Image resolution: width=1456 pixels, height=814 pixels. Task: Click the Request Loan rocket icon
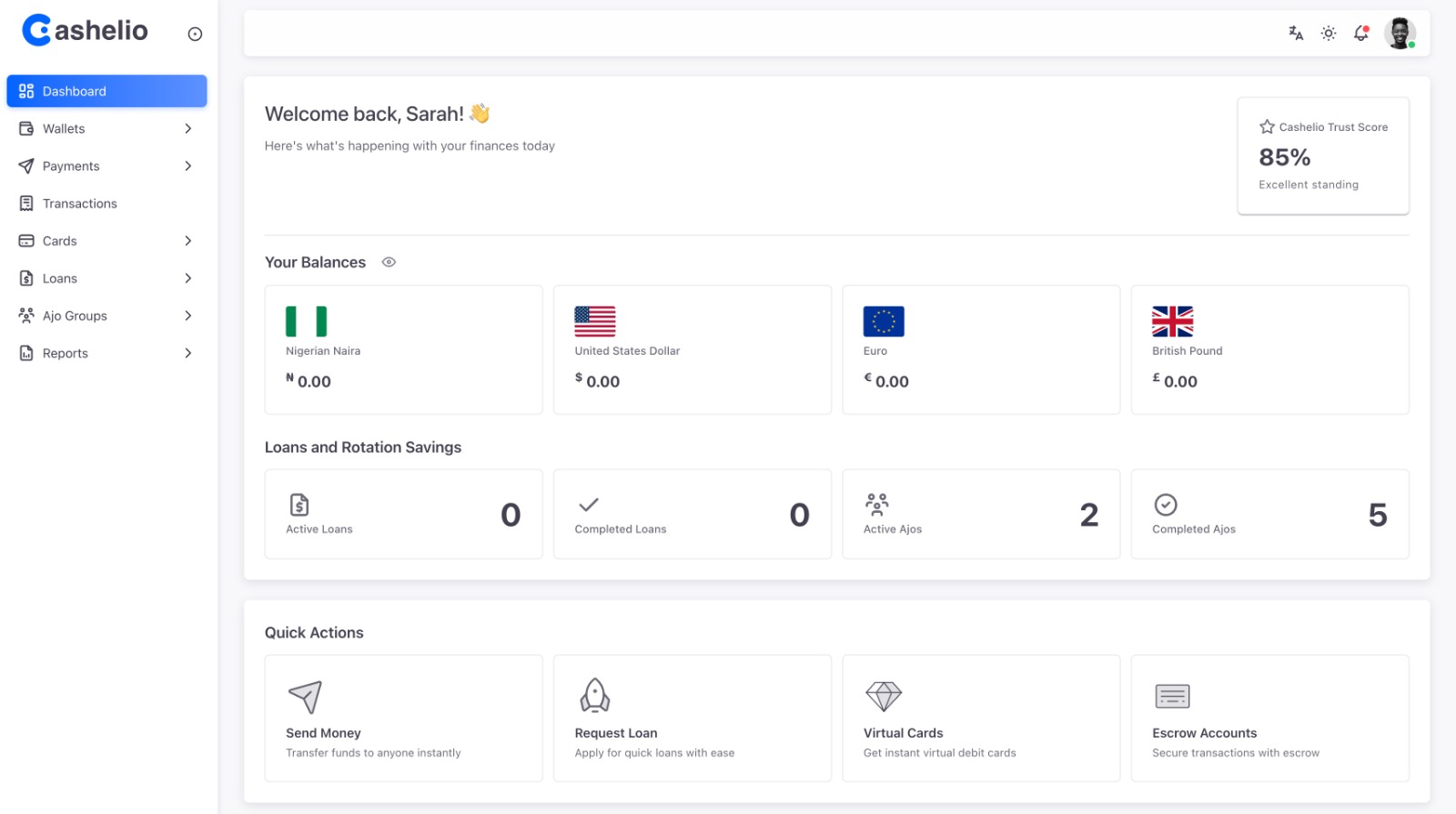tap(594, 696)
